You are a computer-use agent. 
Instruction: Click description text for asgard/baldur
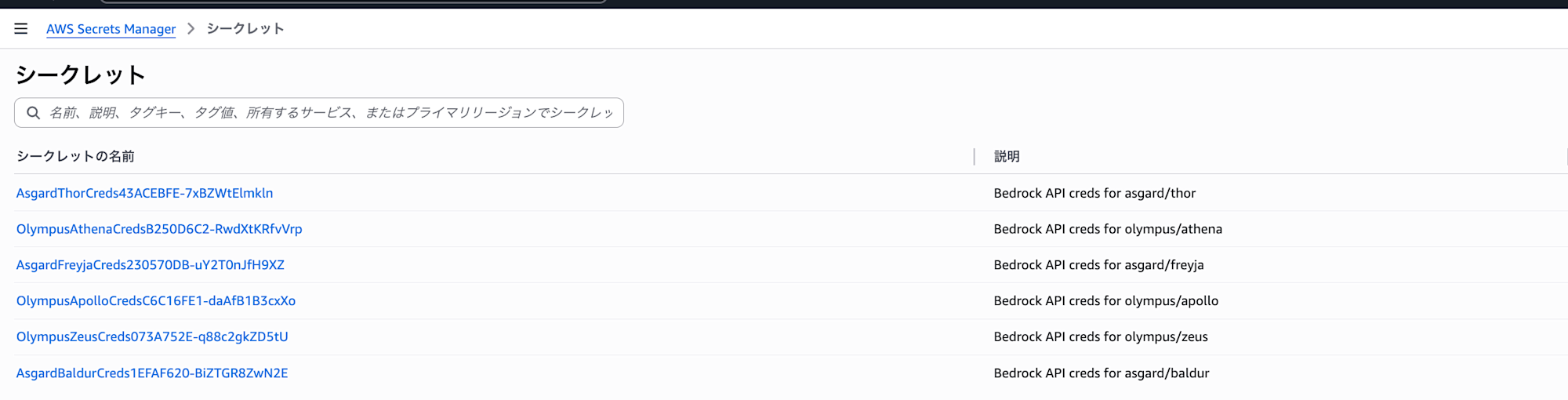pos(1102,373)
